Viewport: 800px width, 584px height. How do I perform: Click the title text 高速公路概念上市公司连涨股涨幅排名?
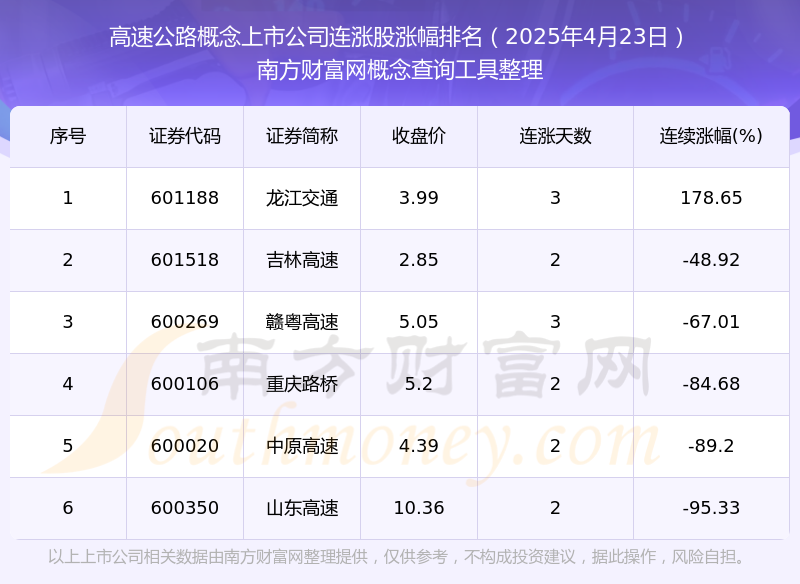(295, 37)
